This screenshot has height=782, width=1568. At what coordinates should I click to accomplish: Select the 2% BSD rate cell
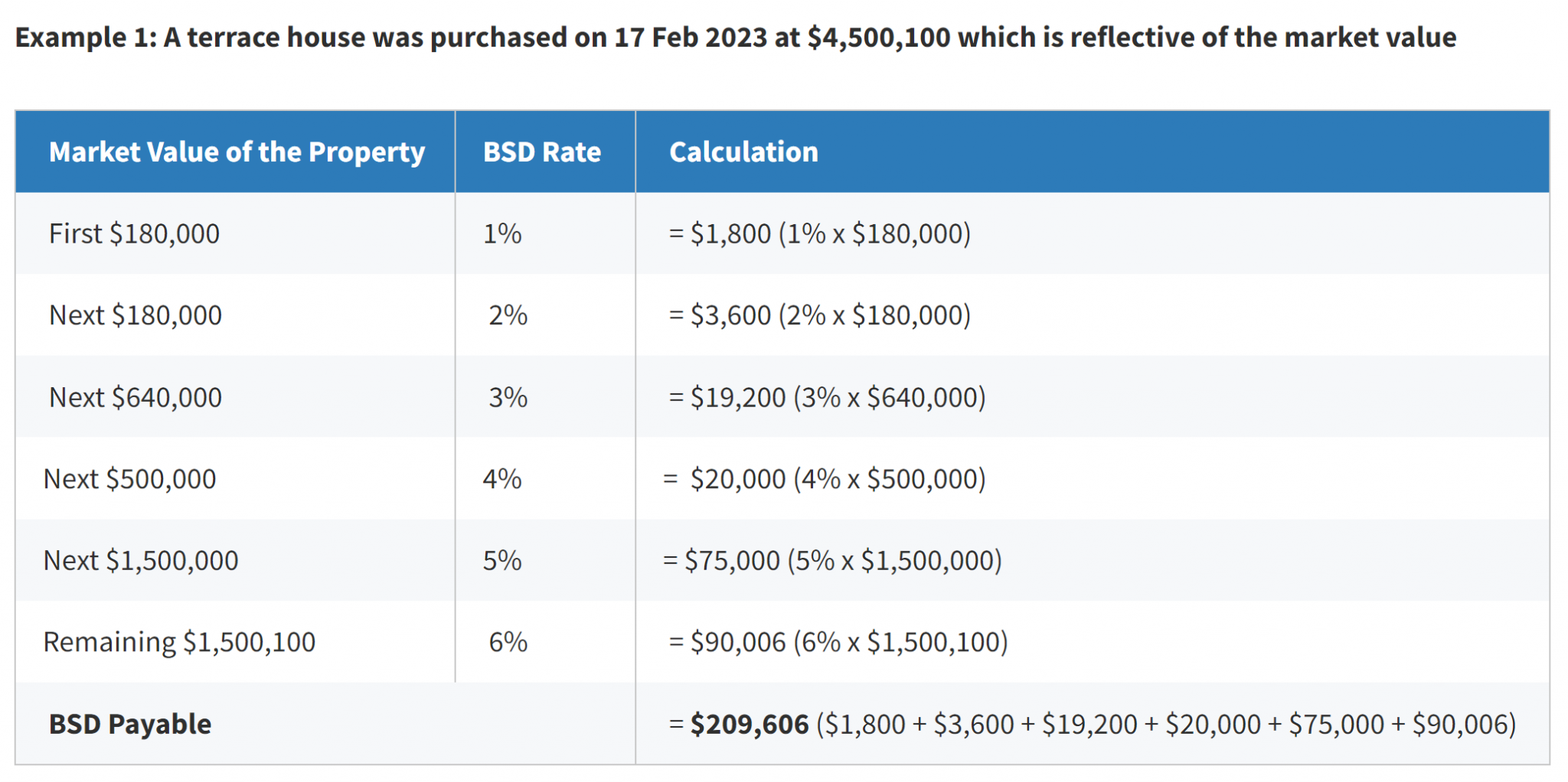click(x=508, y=315)
